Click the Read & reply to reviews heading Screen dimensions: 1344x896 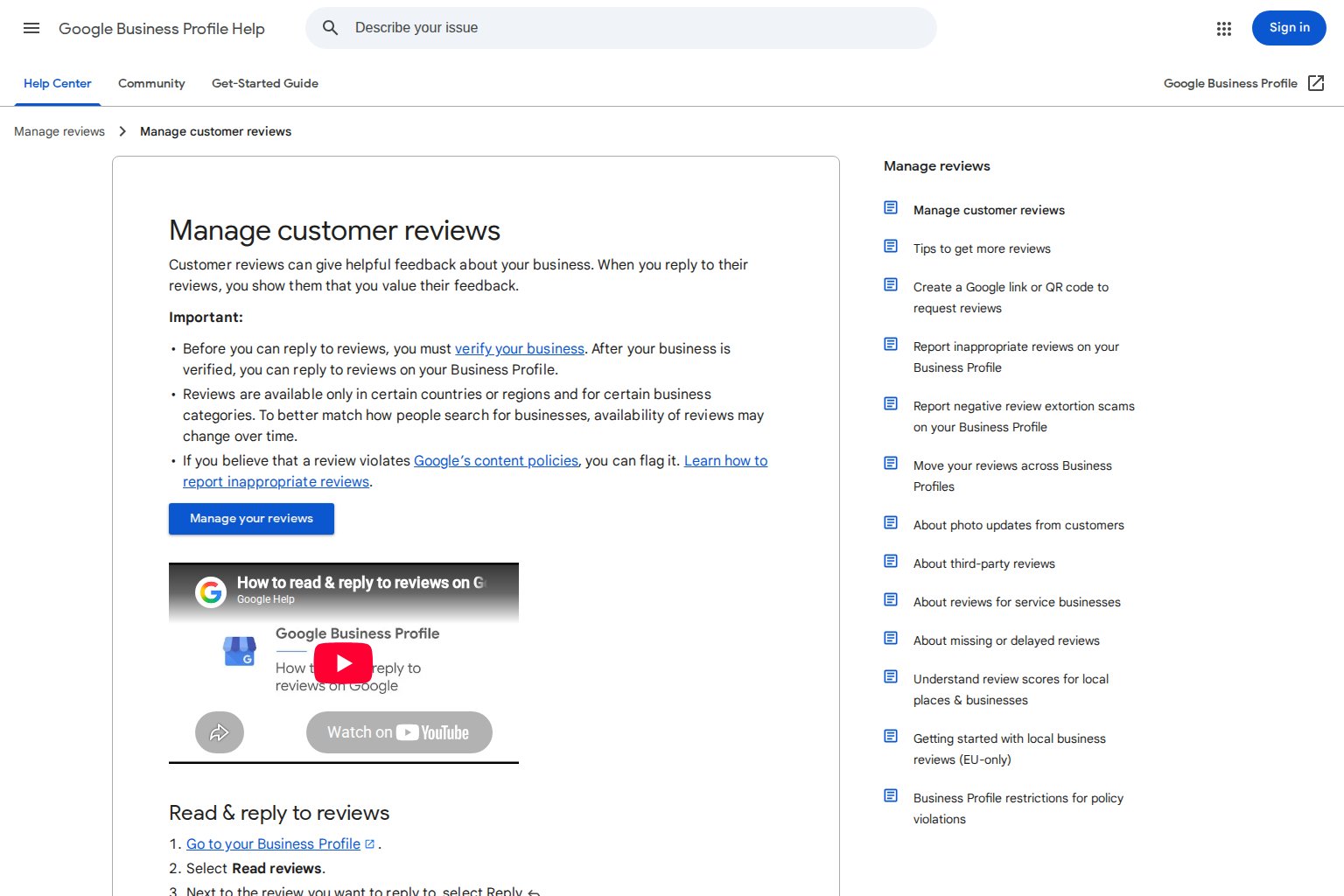(x=279, y=813)
